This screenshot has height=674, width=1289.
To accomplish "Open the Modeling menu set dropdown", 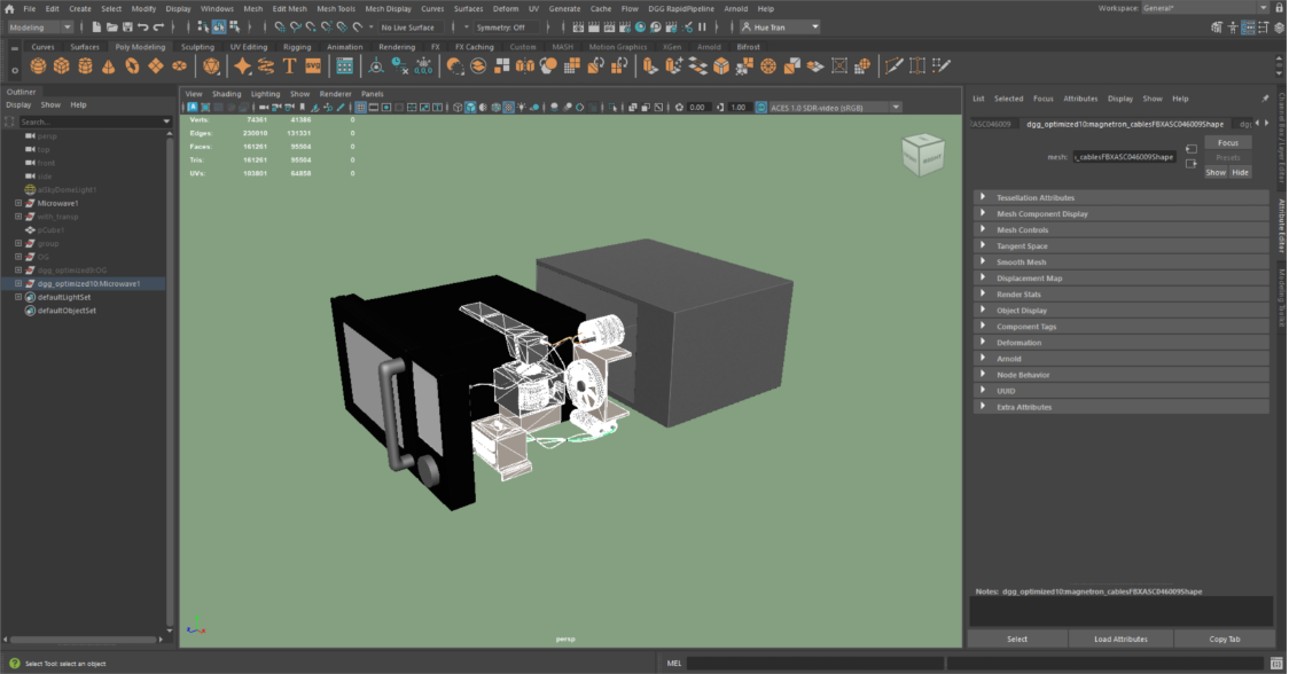I will click(40, 27).
